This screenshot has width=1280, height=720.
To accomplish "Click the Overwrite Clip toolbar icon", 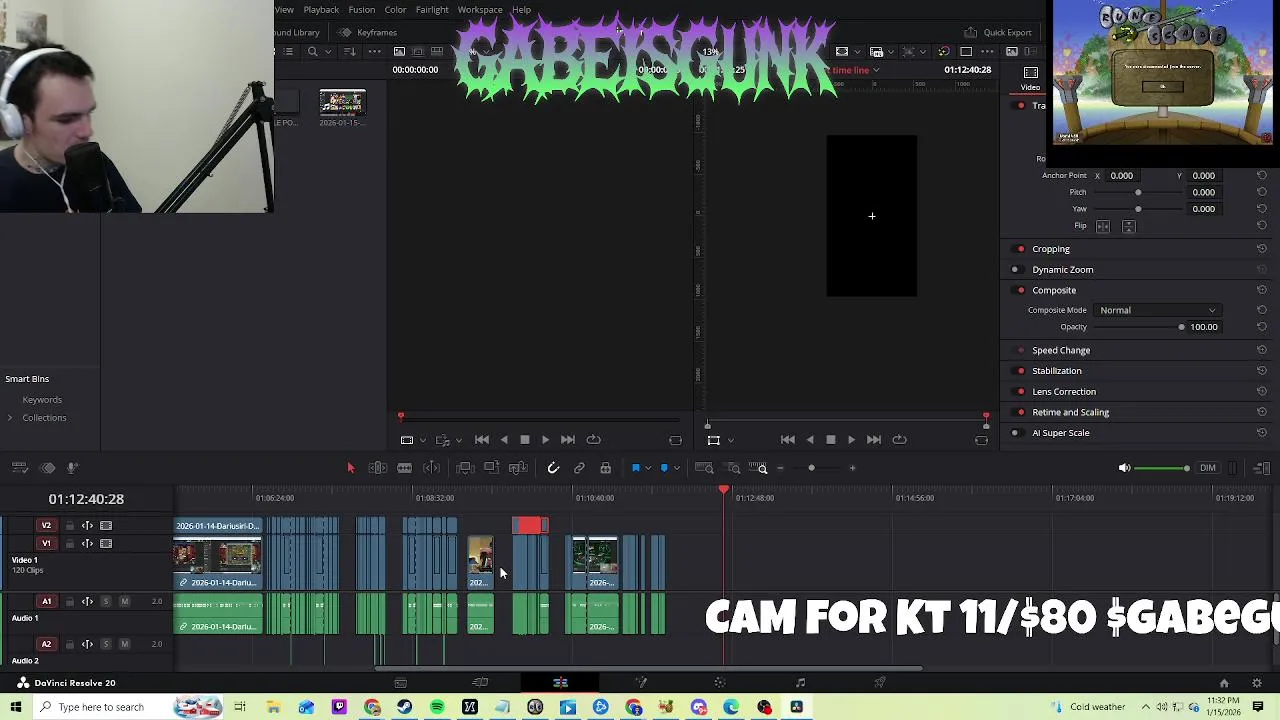I will tap(491, 468).
